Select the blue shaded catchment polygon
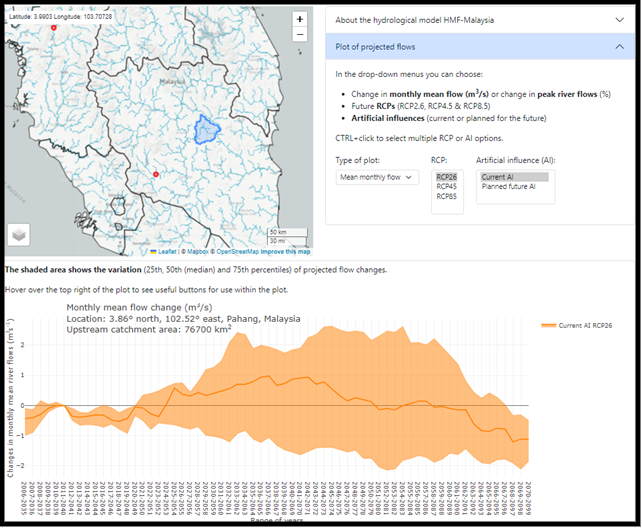Viewport: 642px width, 528px height. click(x=207, y=130)
